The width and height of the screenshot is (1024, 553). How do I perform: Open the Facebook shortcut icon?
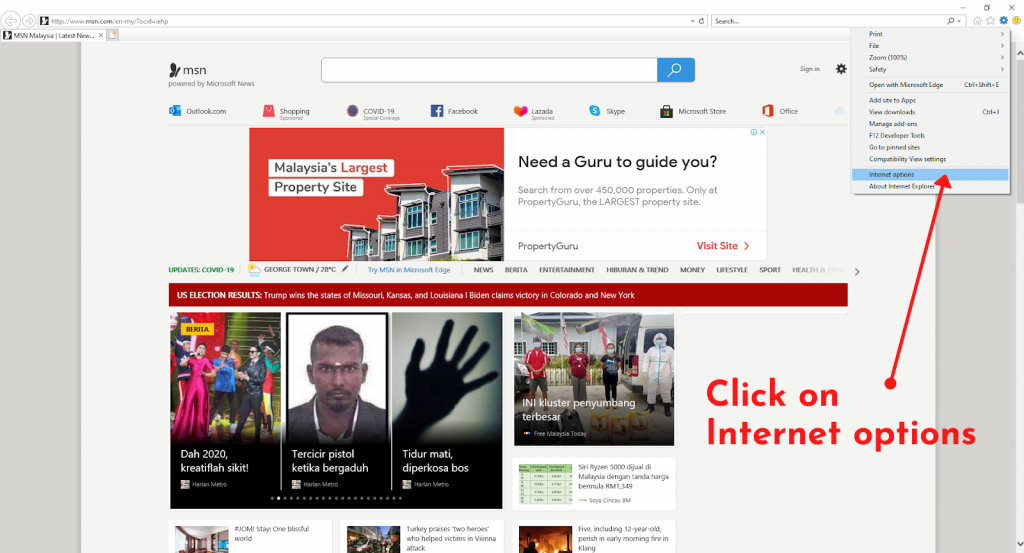pyautogui.click(x=437, y=111)
